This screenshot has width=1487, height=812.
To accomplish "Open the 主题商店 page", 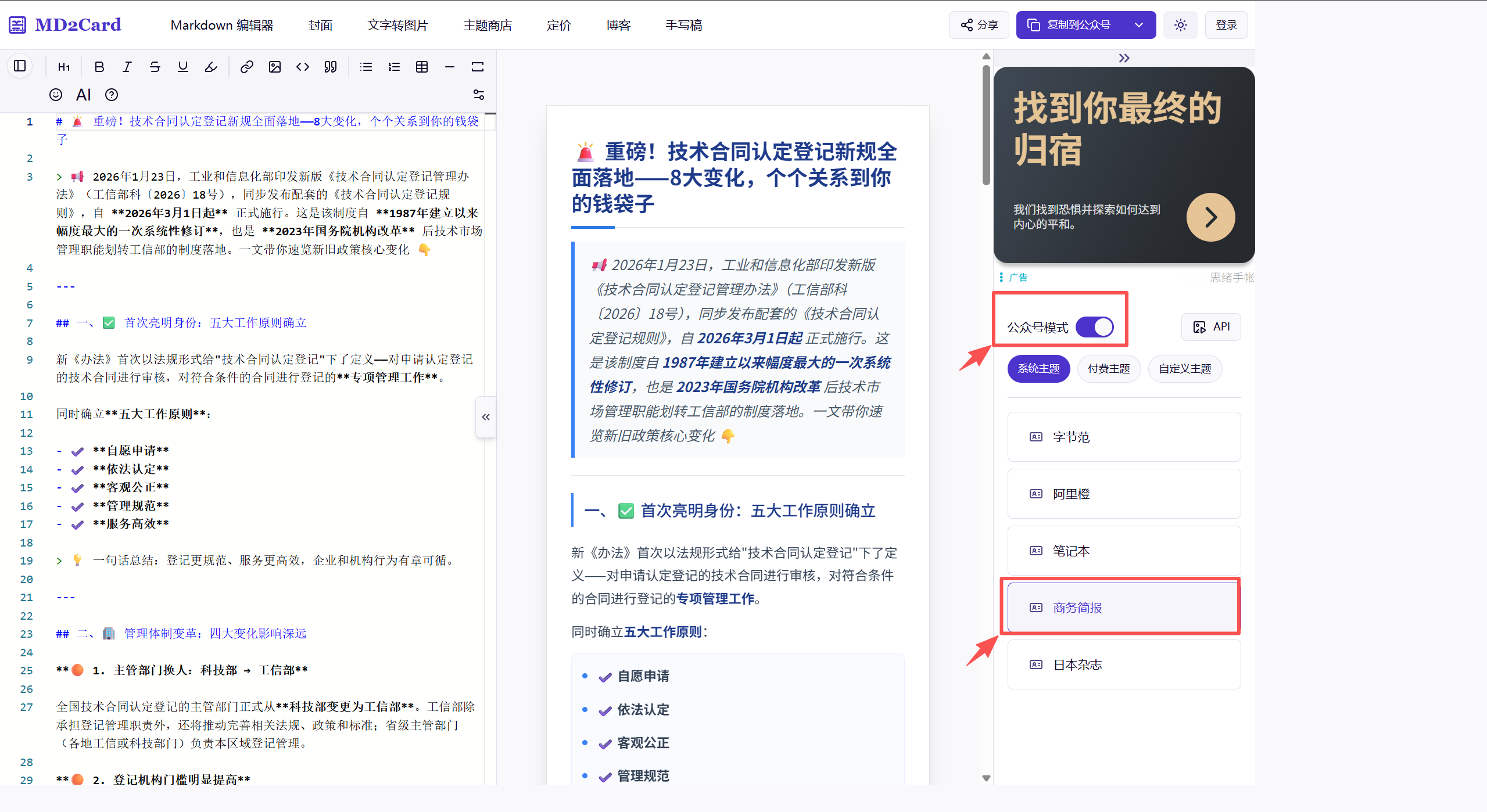I will pos(488,25).
